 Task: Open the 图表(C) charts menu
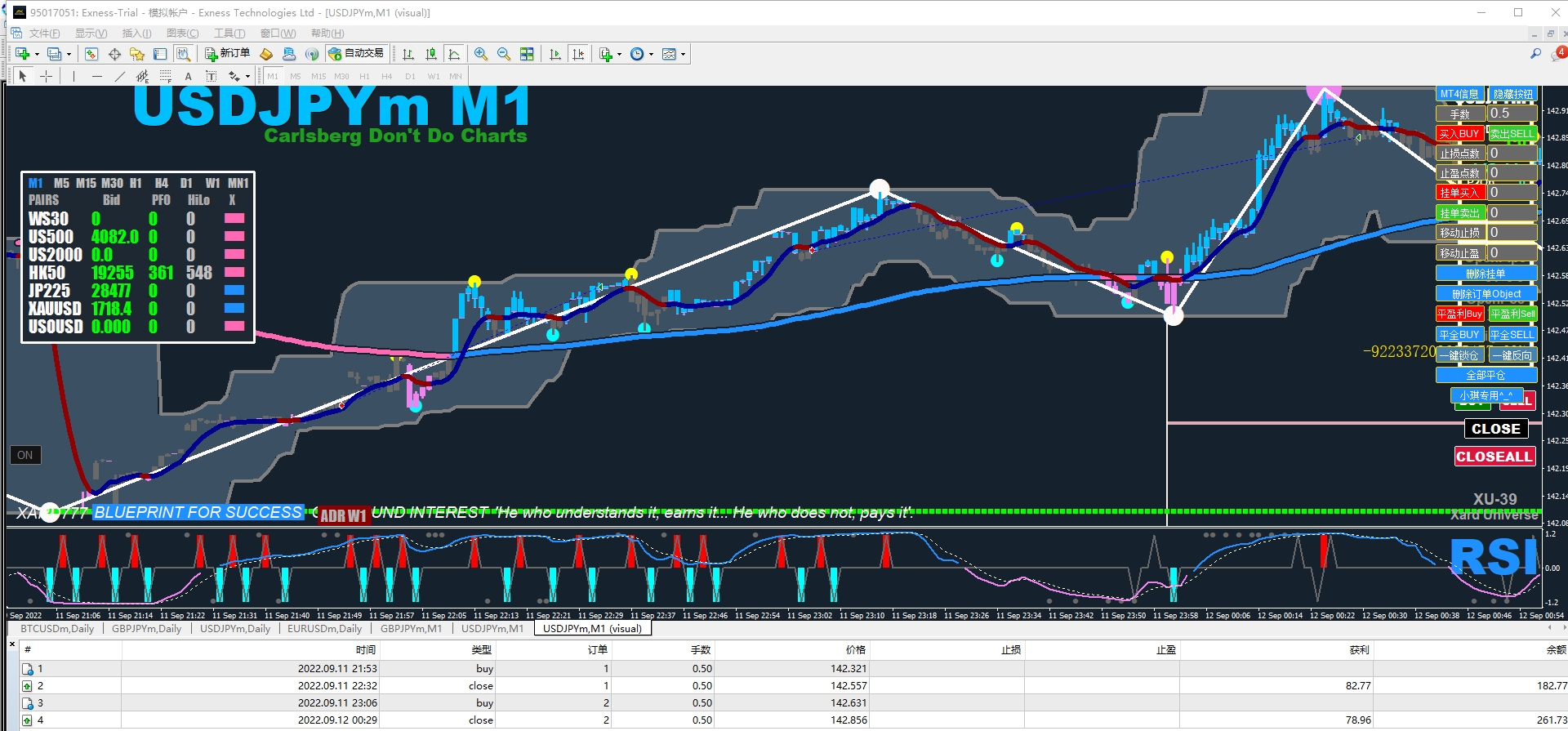click(182, 33)
